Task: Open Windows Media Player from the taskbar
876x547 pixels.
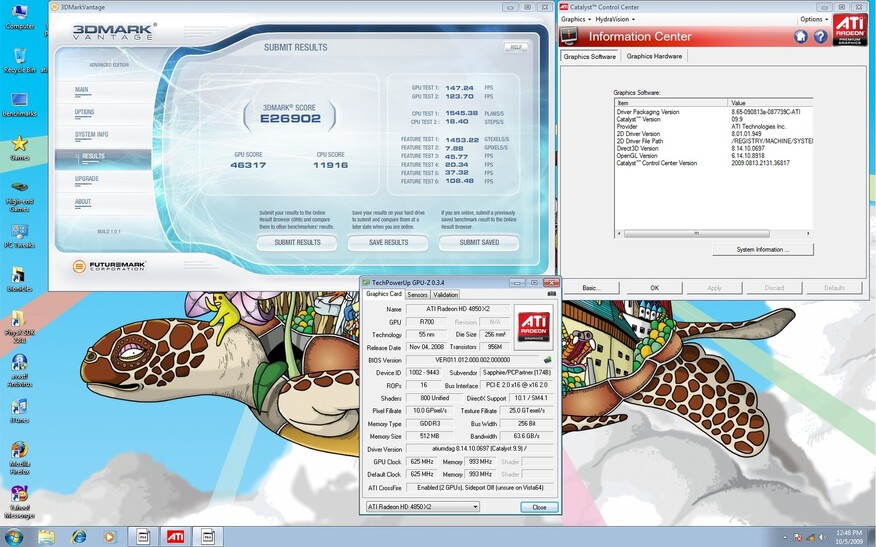Action: 110,537
